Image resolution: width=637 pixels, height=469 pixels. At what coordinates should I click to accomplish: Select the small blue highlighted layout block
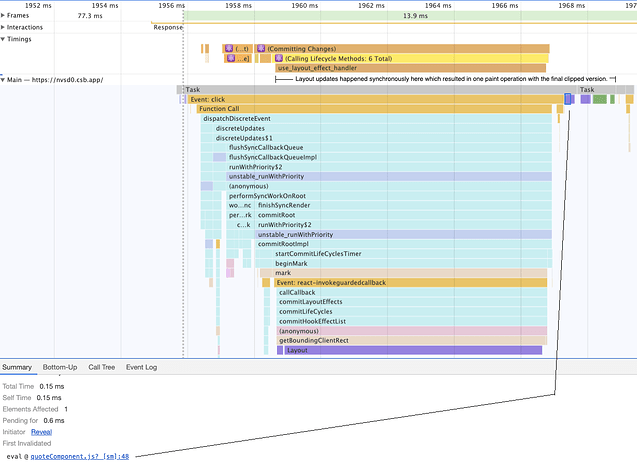click(568, 99)
